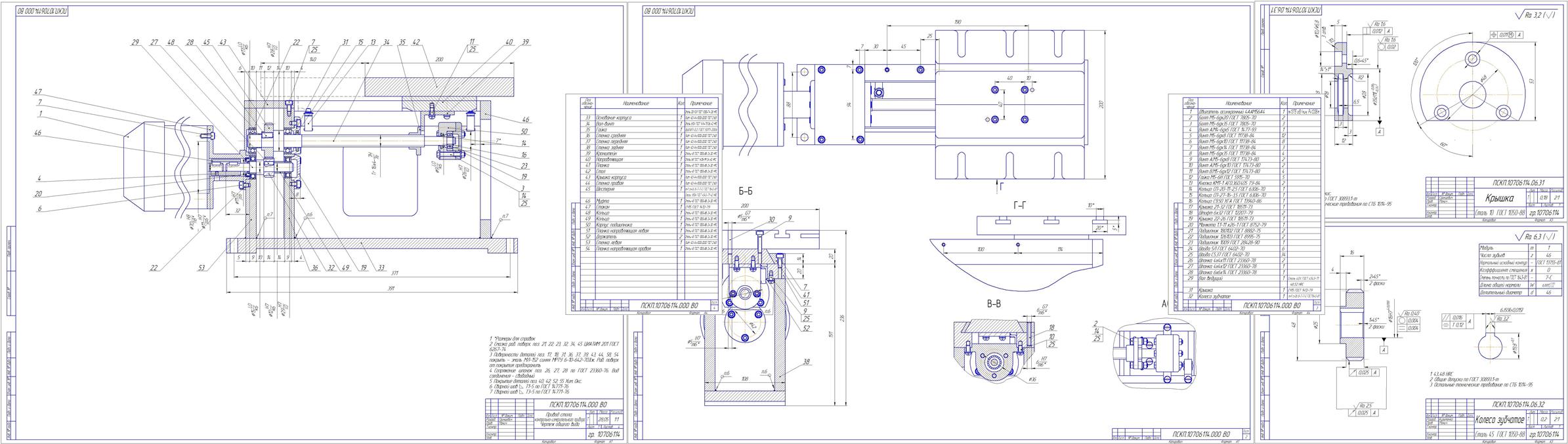Image resolution: width=1568 pixels, height=444 pixels.
Task: Select the 'Колесо зубчатое' title block name
Action: (1500, 420)
